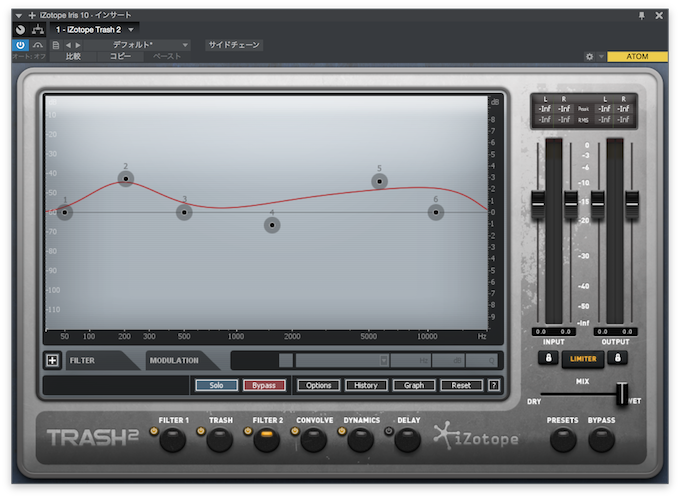
Task: Toggle the DELAY enable LED
Action: (x=389, y=431)
